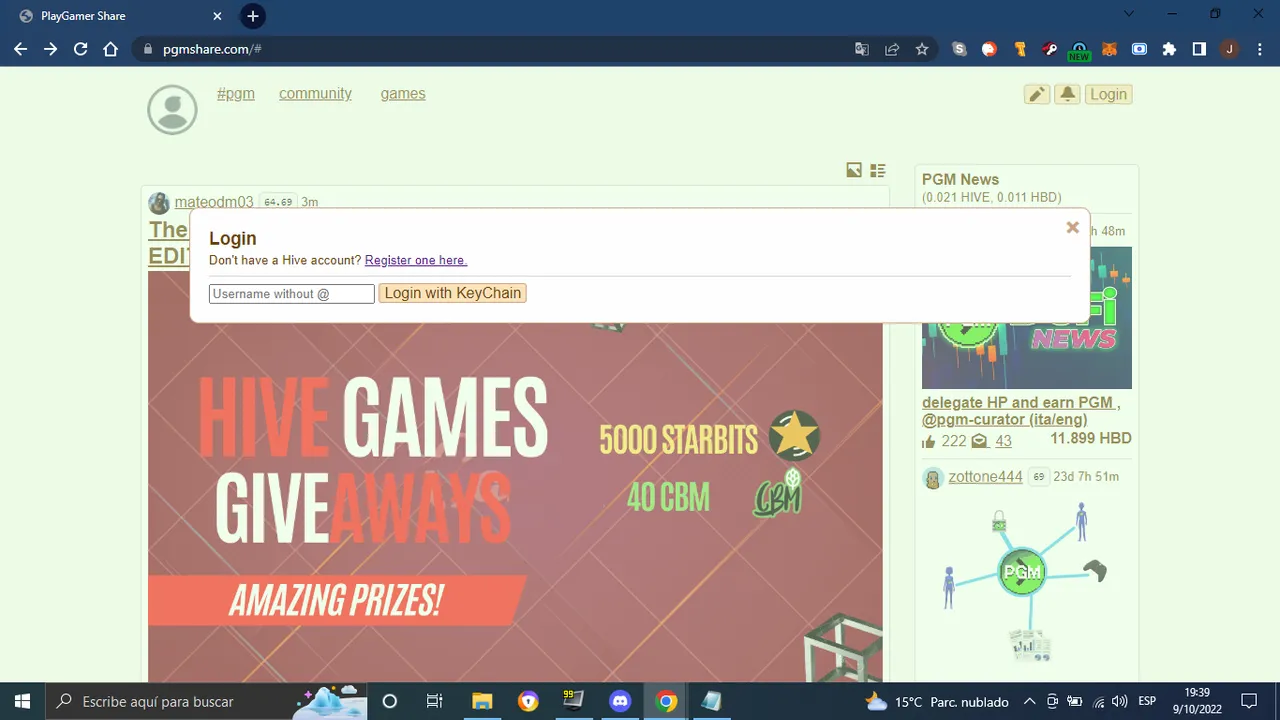This screenshot has width=1280, height=720.
Task: Click the site lock icon in address bar
Action: [148, 49]
